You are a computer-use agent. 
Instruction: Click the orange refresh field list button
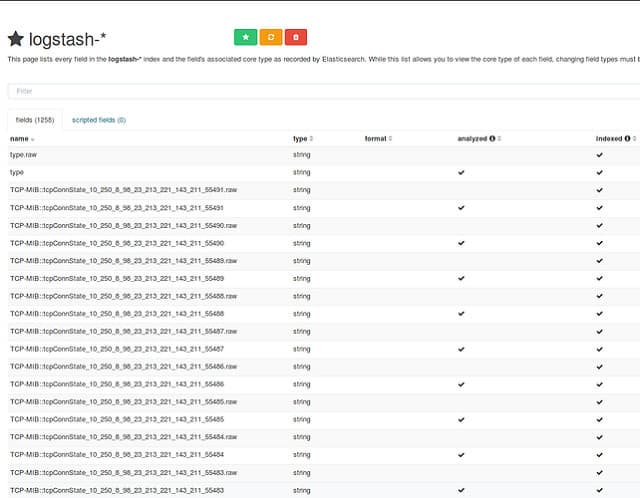click(x=271, y=37)
